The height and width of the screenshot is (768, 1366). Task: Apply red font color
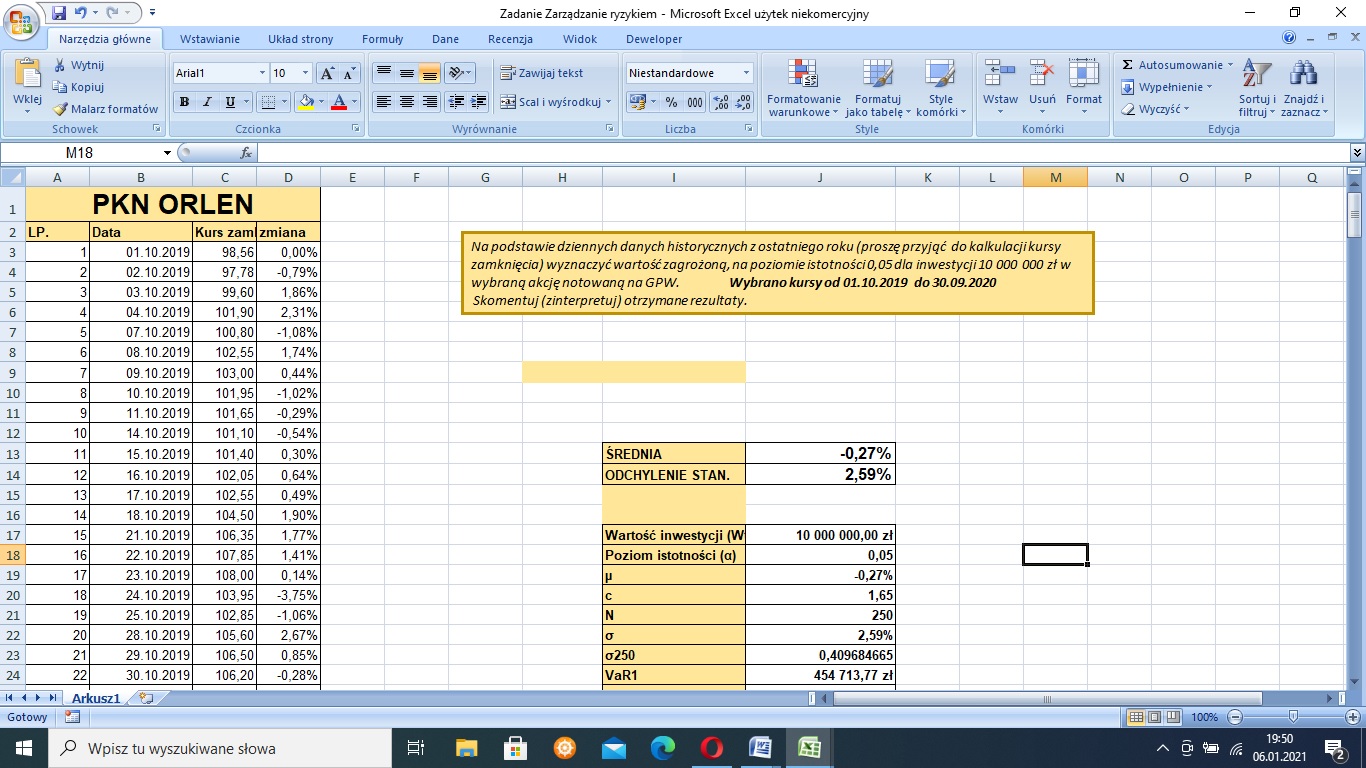[339, 102]
